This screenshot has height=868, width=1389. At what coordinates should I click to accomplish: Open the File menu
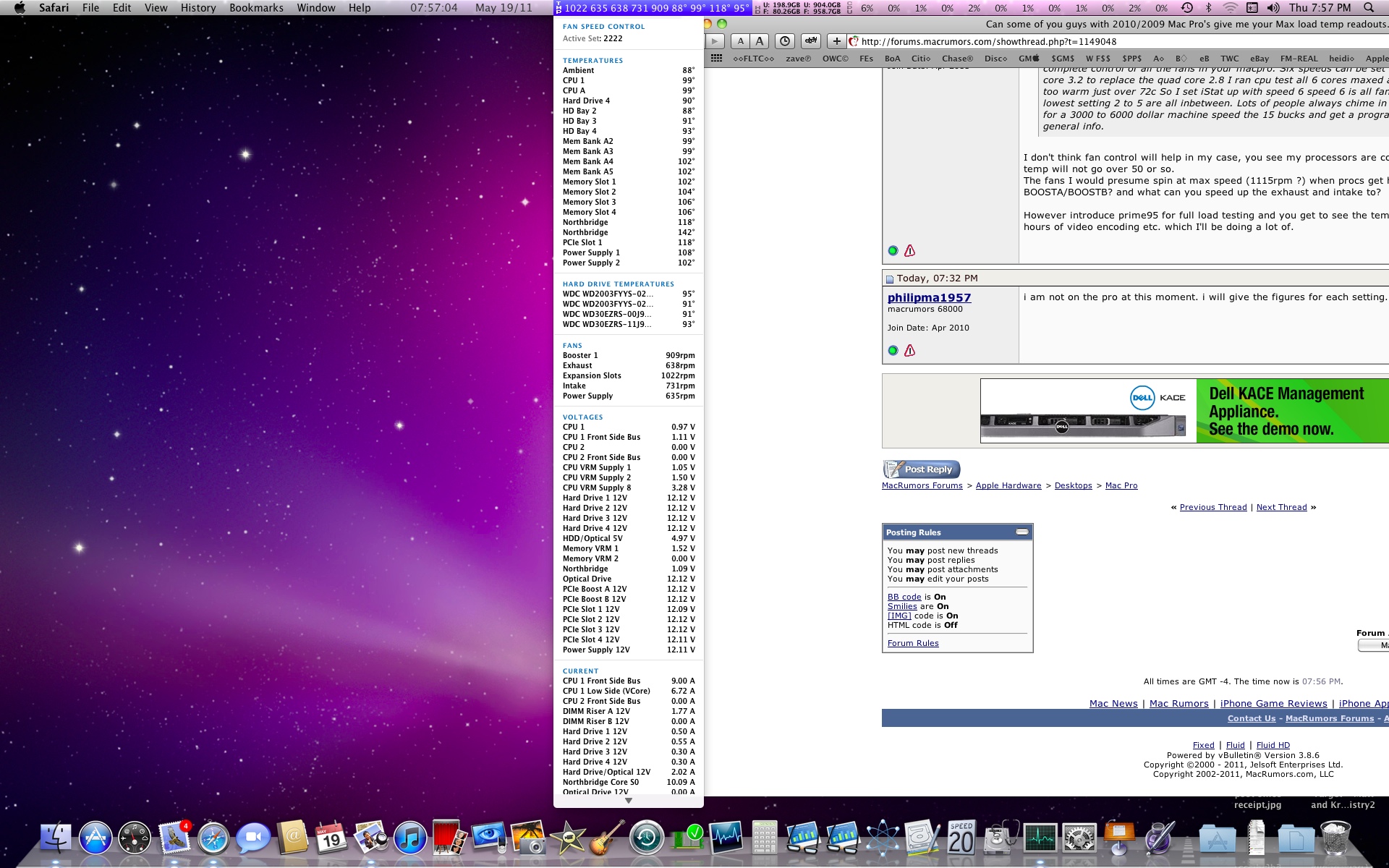91,8
